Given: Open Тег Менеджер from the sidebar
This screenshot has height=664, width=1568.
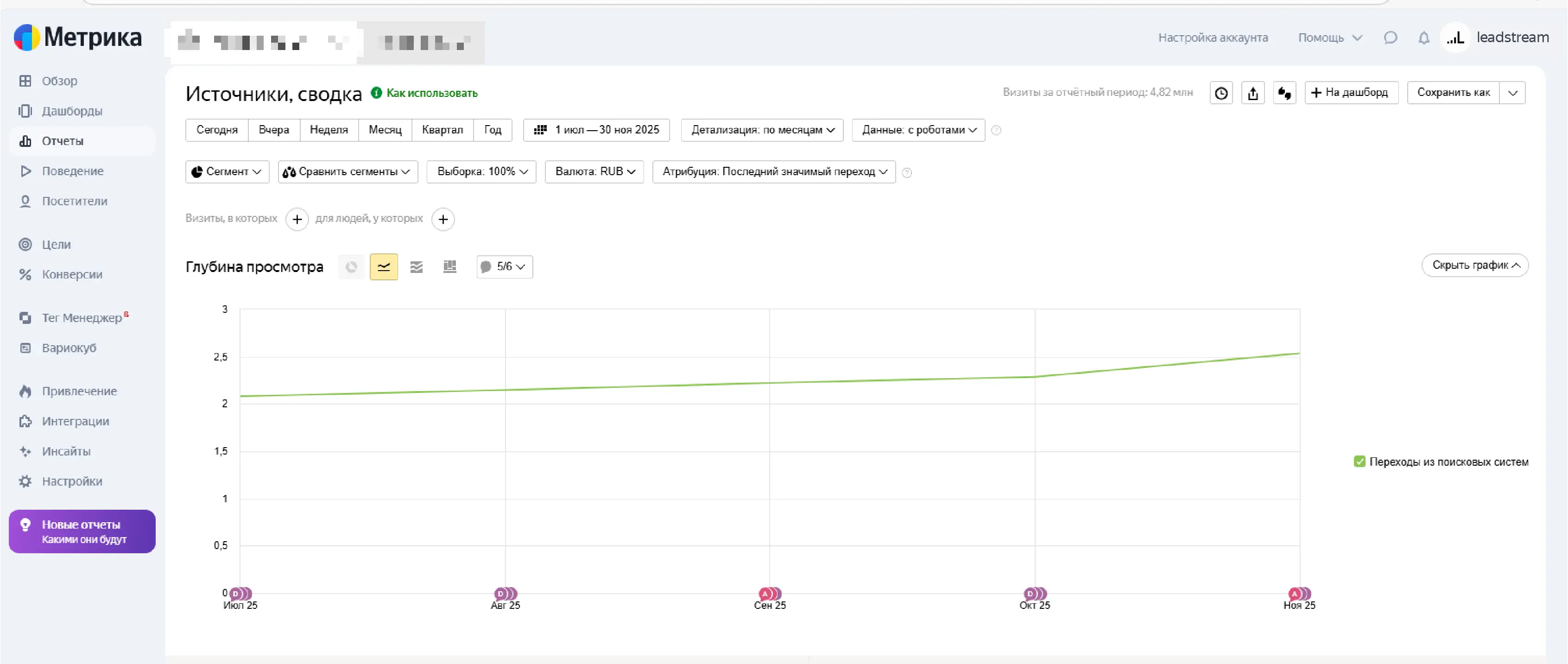Looking at the screenshot, I should click(81, 317).
